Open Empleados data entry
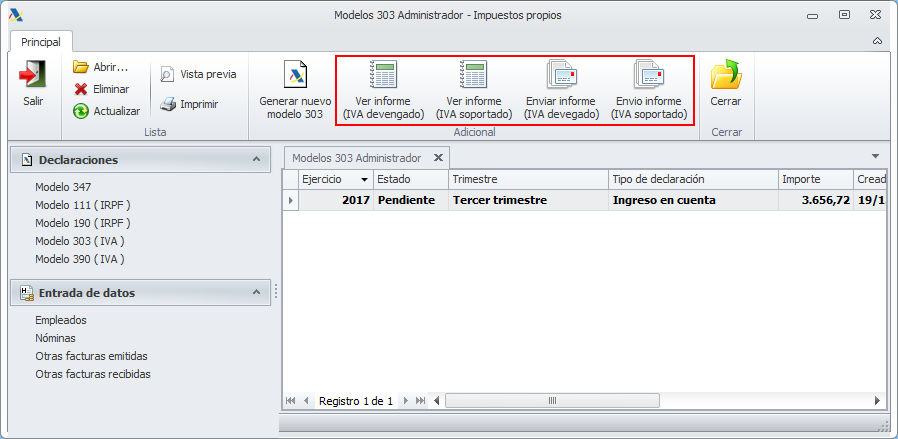Screen dimensions: 898x439 [x=61, y=320]
